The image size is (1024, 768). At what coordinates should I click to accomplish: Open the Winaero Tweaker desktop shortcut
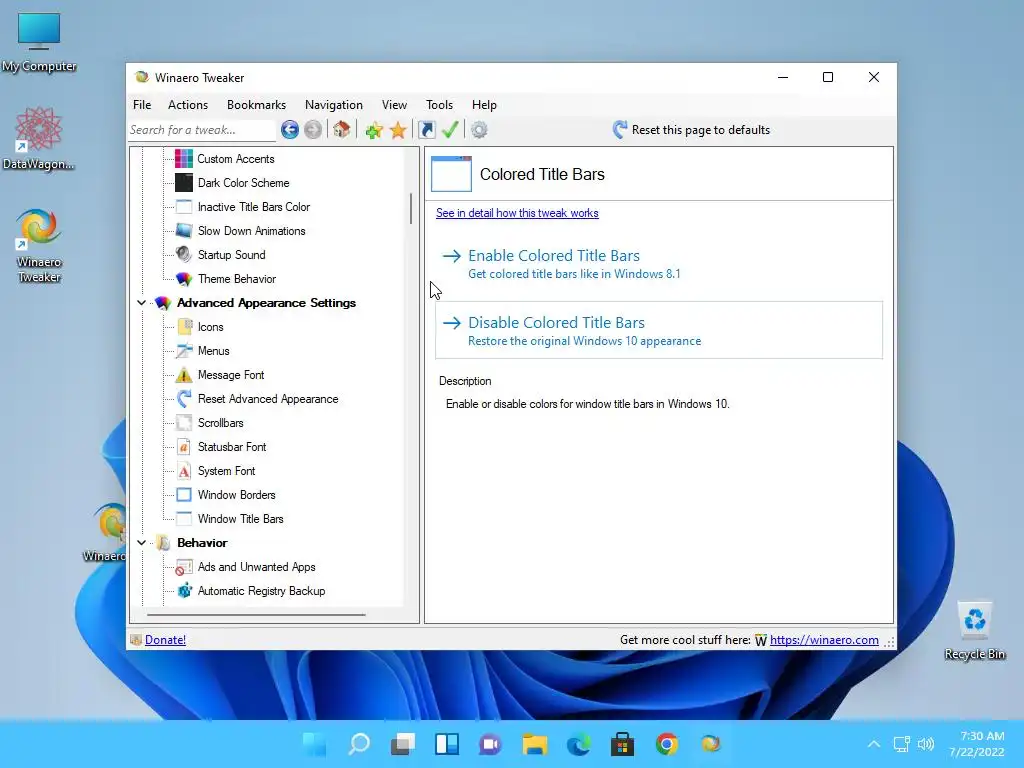pos(39,246)
